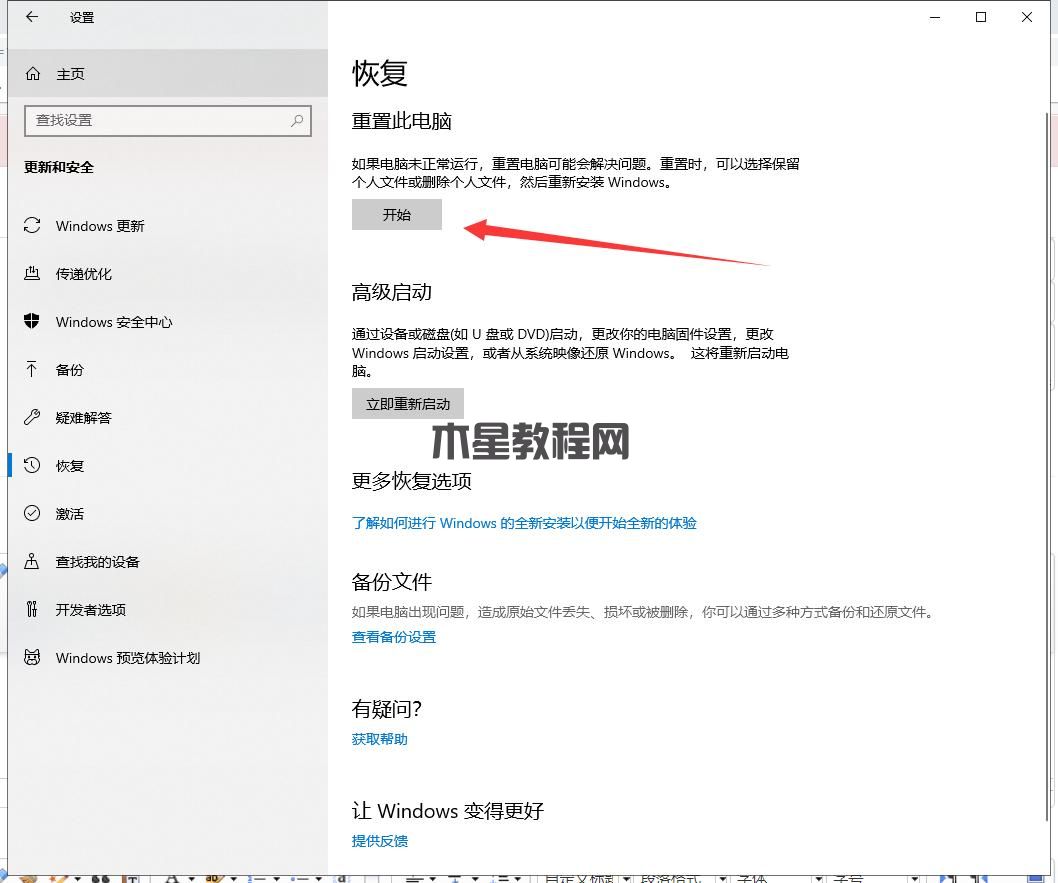
Task: Click the 设置 window title text
Action: click(x=82, y=18)
